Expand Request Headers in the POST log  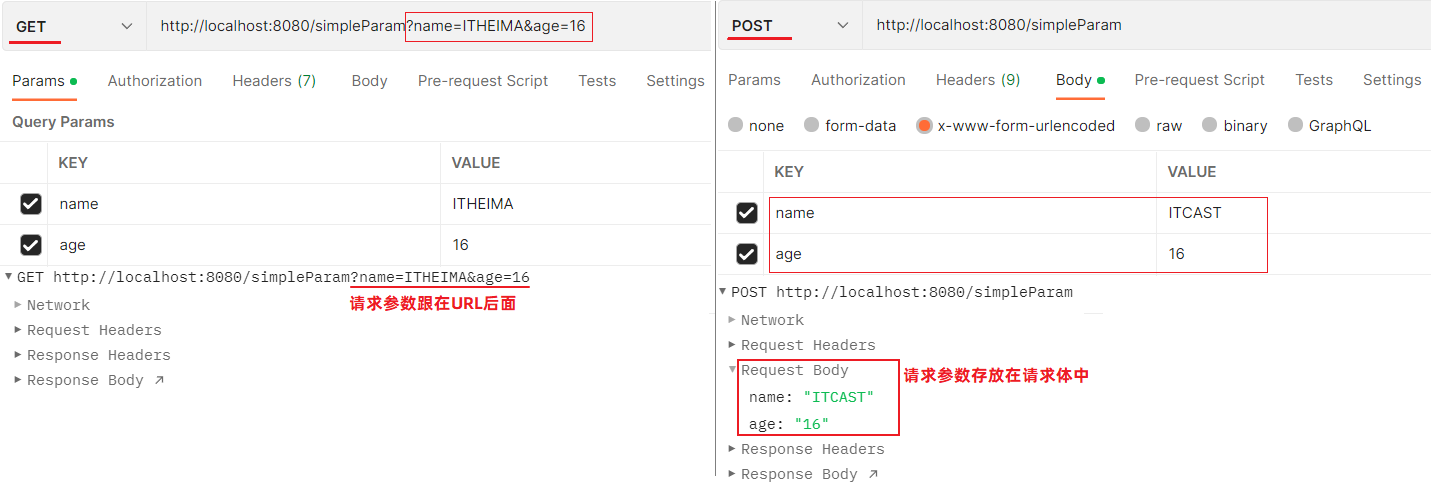pyautogui.click(x=732, y=345)
